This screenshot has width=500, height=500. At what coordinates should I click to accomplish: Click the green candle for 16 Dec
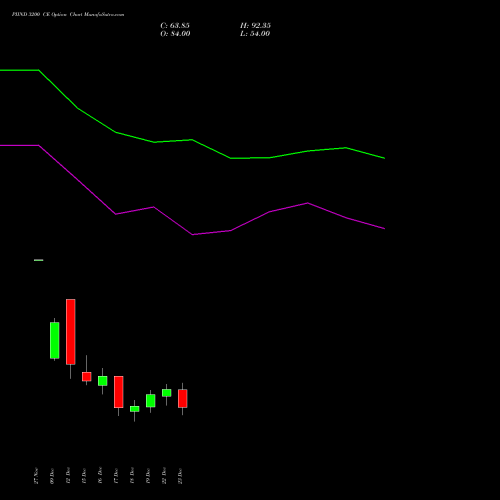(x=103, y=381)
